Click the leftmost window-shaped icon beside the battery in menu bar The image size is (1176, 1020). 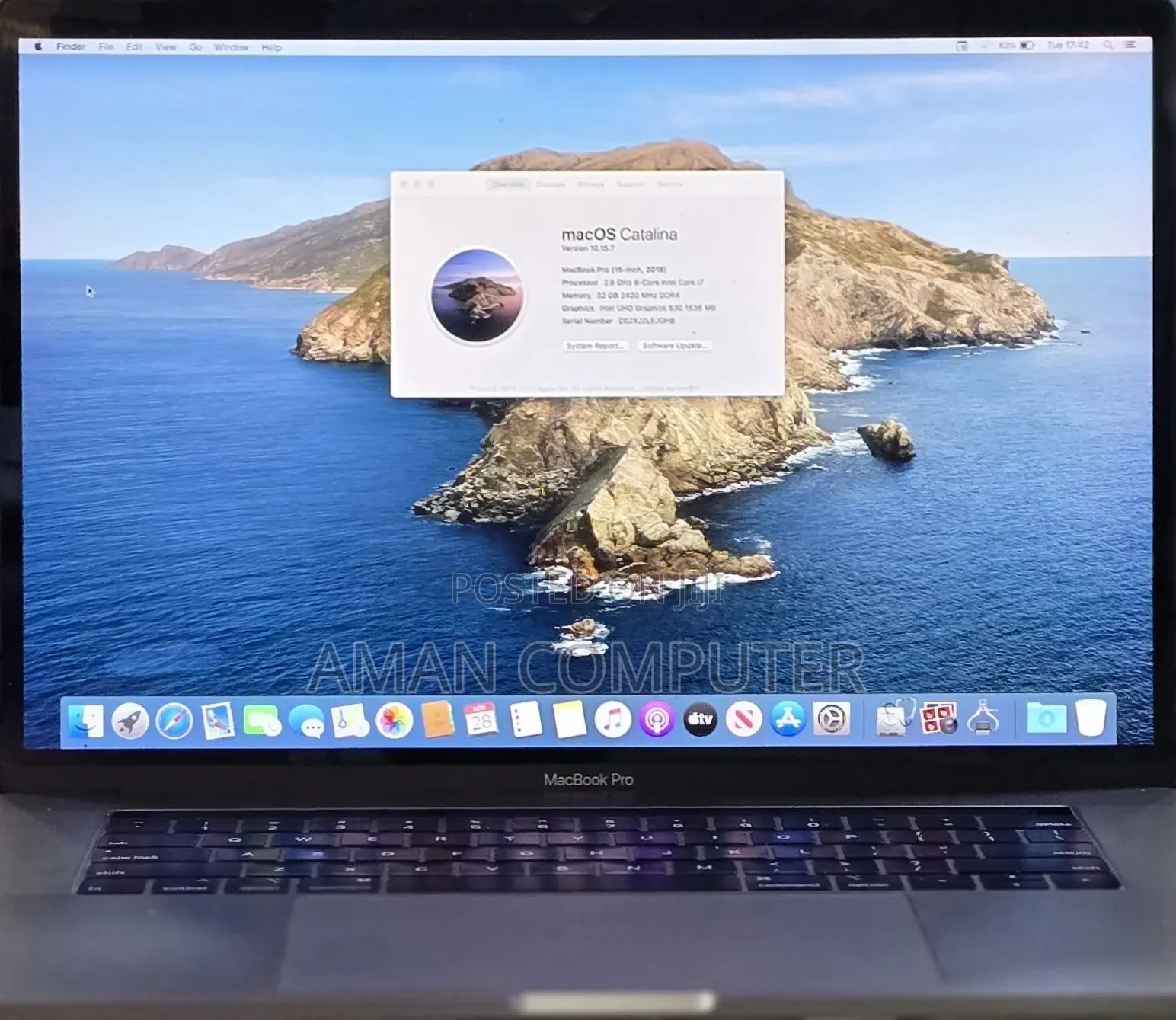[962, 46]
